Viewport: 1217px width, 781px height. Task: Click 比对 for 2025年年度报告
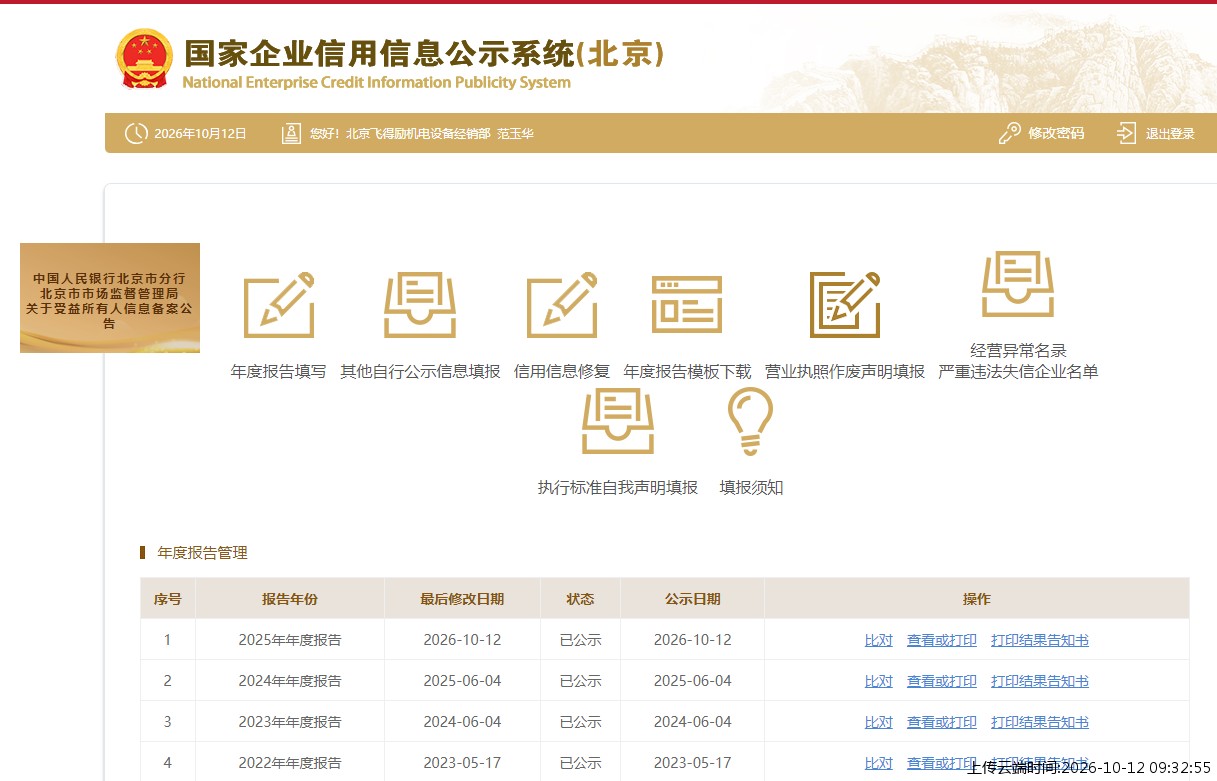879,640
